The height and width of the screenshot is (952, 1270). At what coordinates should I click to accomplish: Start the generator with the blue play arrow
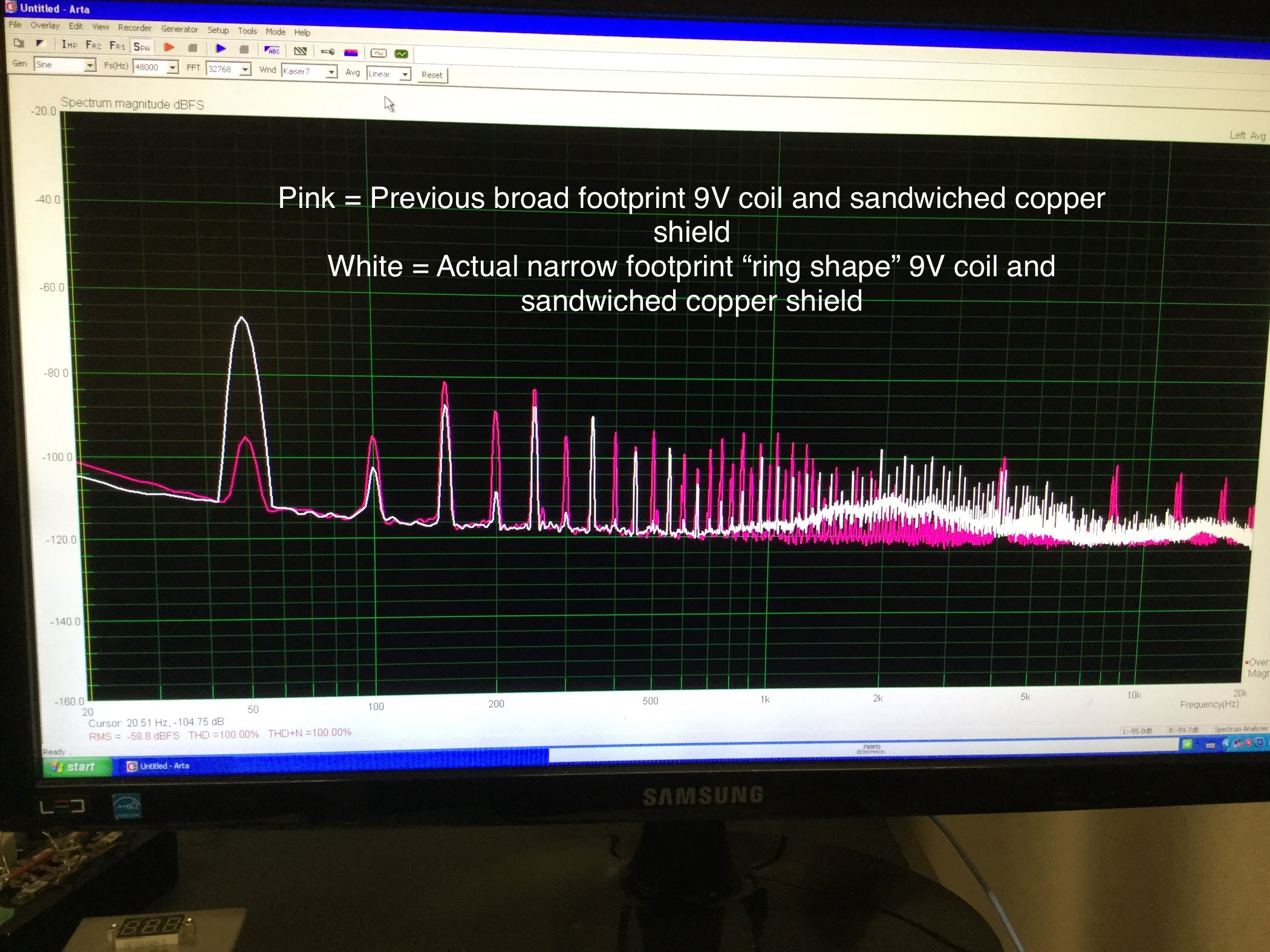click(x=221, y=48)
